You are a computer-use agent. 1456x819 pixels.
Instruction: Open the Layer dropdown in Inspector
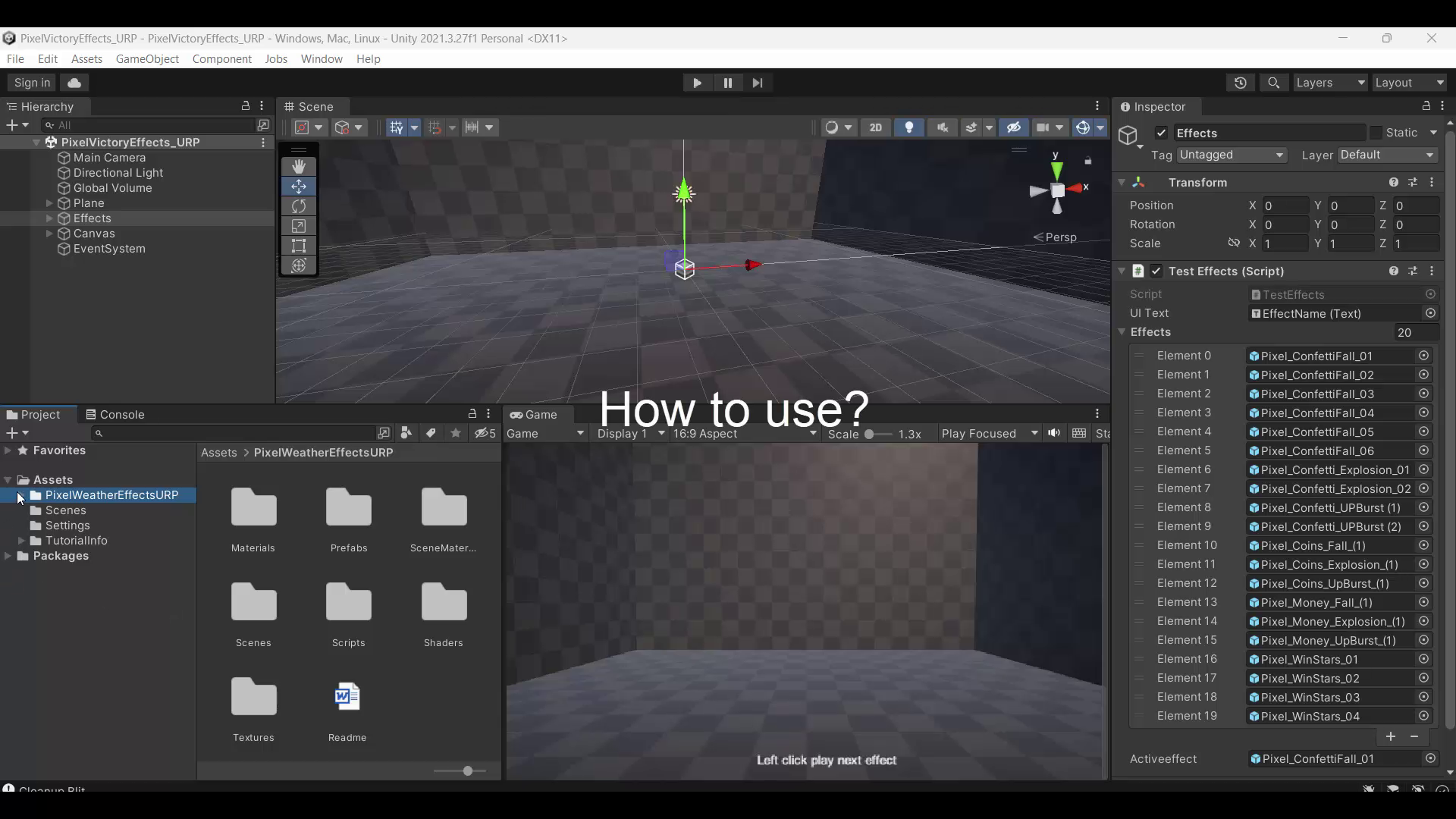click(1389, 154)
